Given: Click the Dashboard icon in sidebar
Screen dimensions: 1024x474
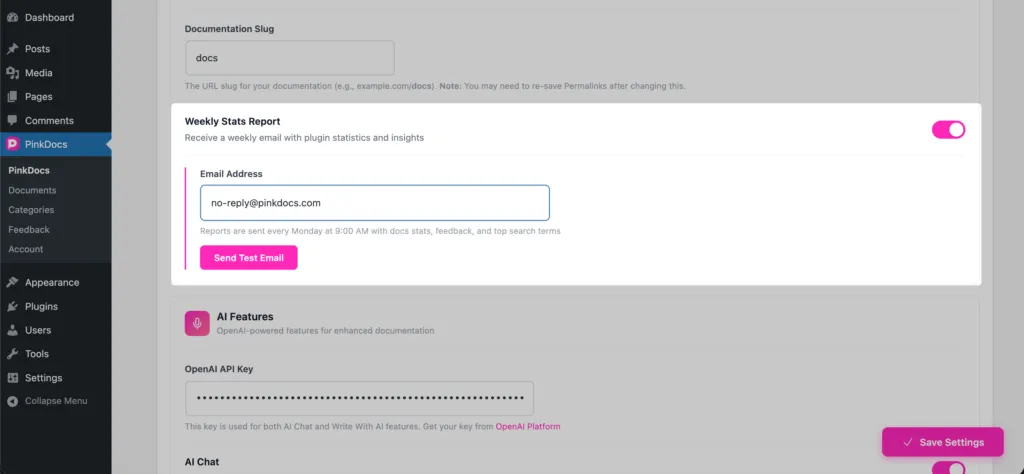Looking at the screenshot, I should pyautogui.click(x=12, y=18).
